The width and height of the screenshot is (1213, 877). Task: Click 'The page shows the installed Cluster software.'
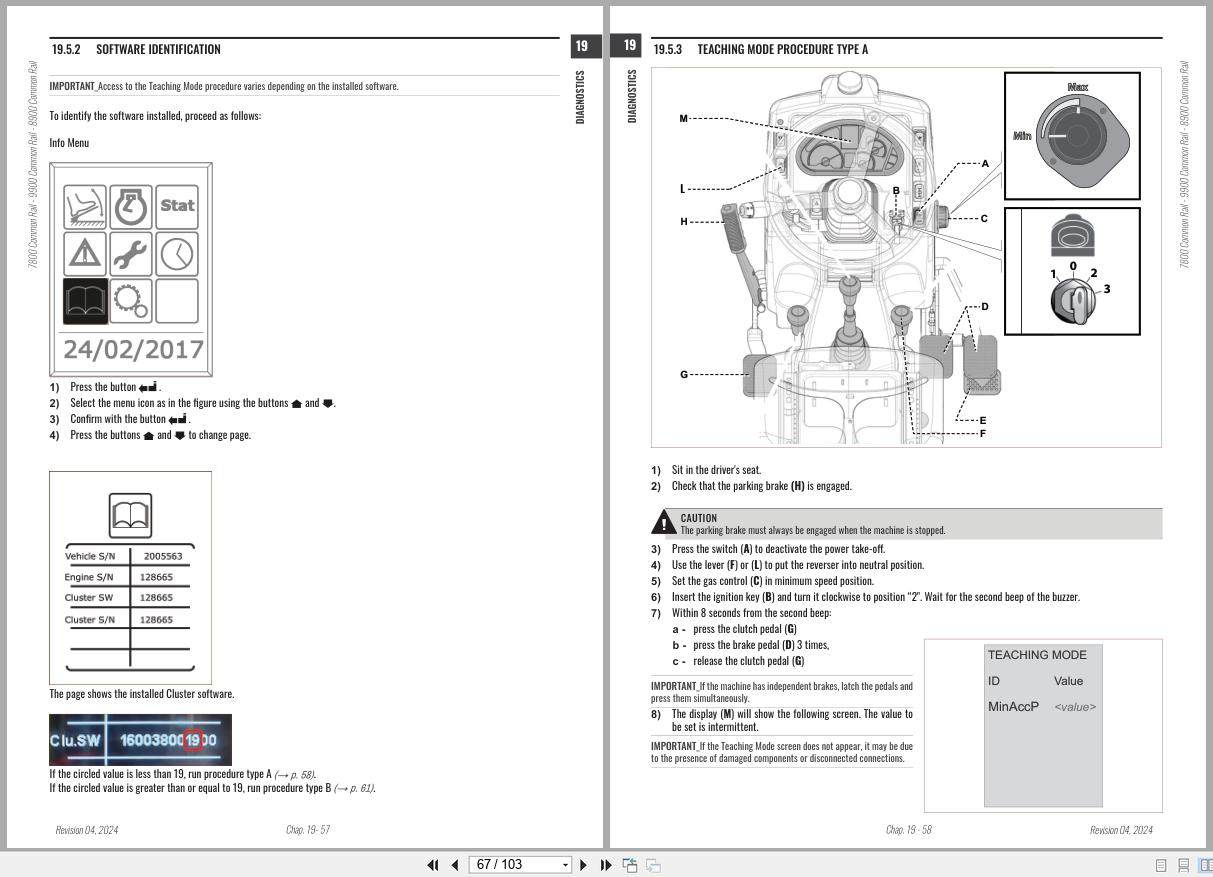(142, 694)
